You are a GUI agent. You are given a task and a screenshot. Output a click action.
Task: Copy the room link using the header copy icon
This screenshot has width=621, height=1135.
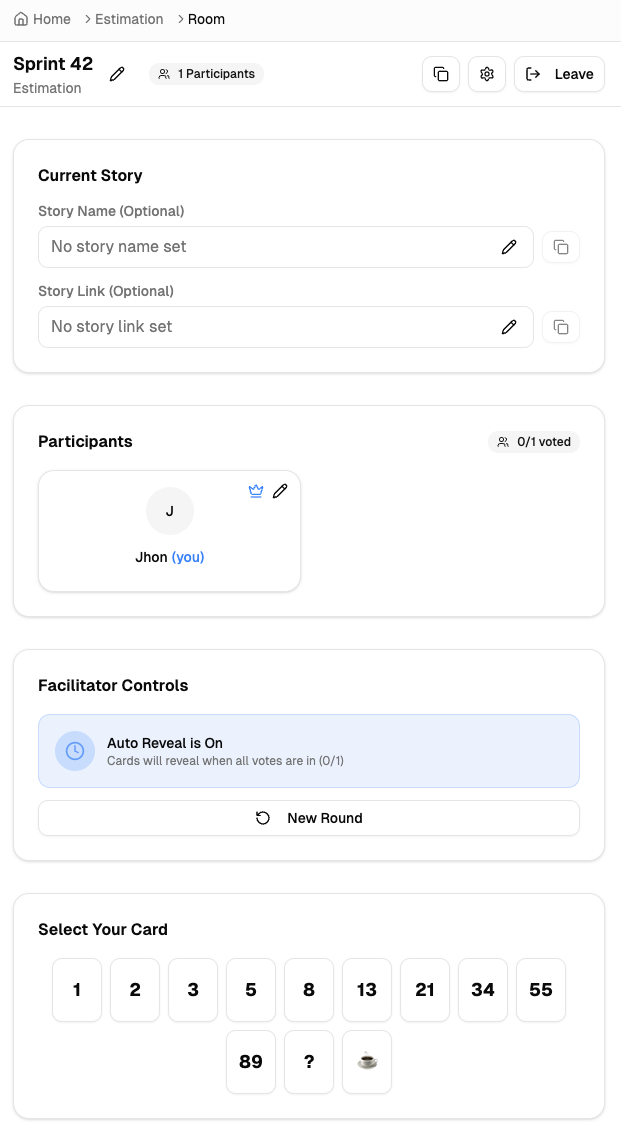coord(441,74)
